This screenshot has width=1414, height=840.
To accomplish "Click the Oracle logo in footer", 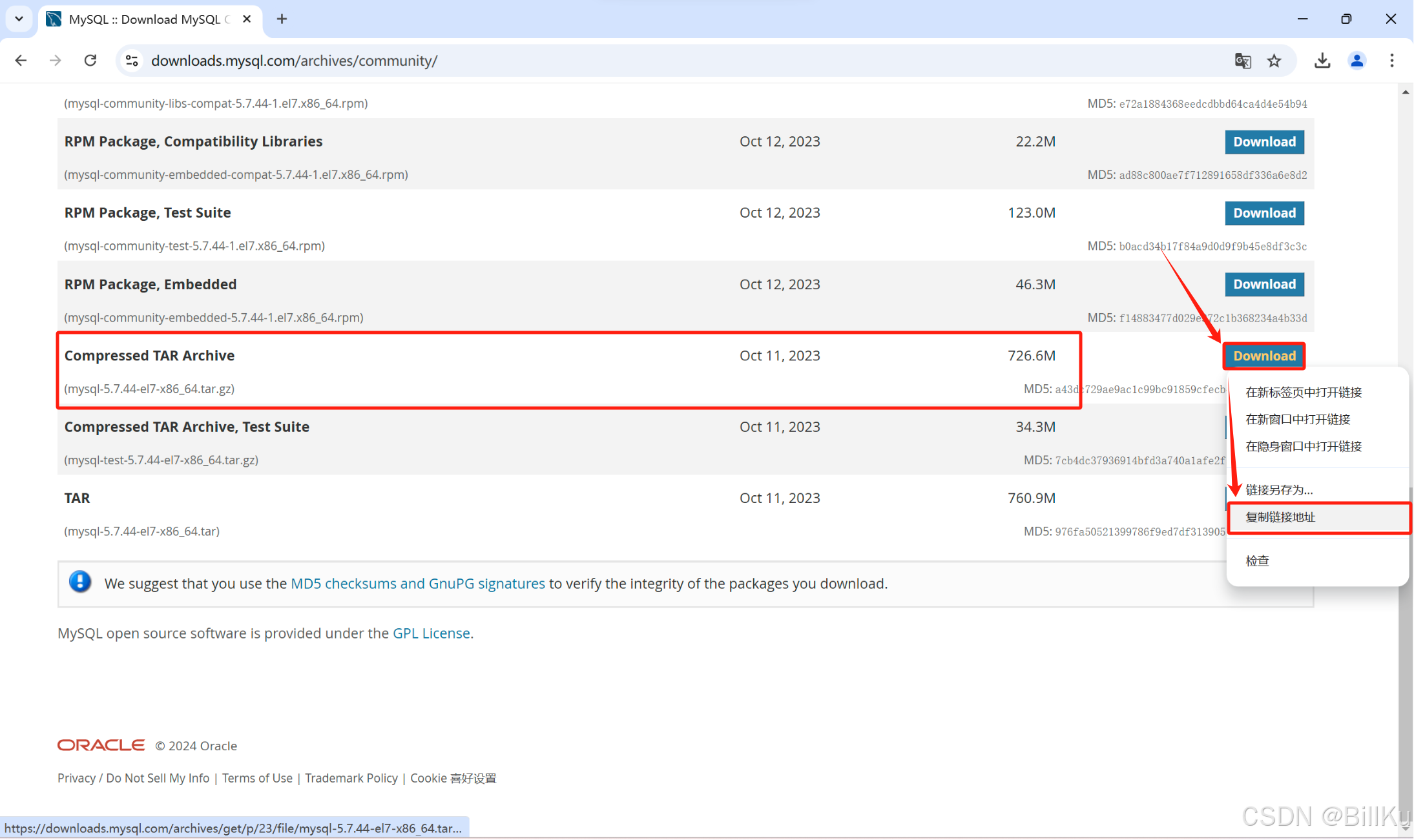I will (x=101, y=745).
